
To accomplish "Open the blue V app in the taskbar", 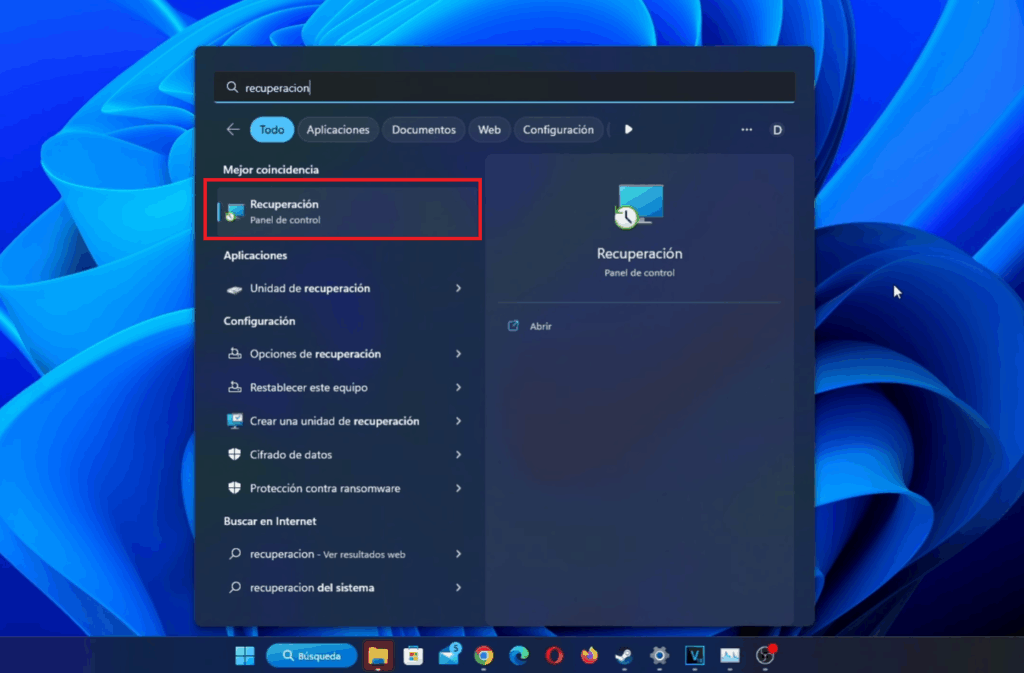I will [x=694, y=655].
